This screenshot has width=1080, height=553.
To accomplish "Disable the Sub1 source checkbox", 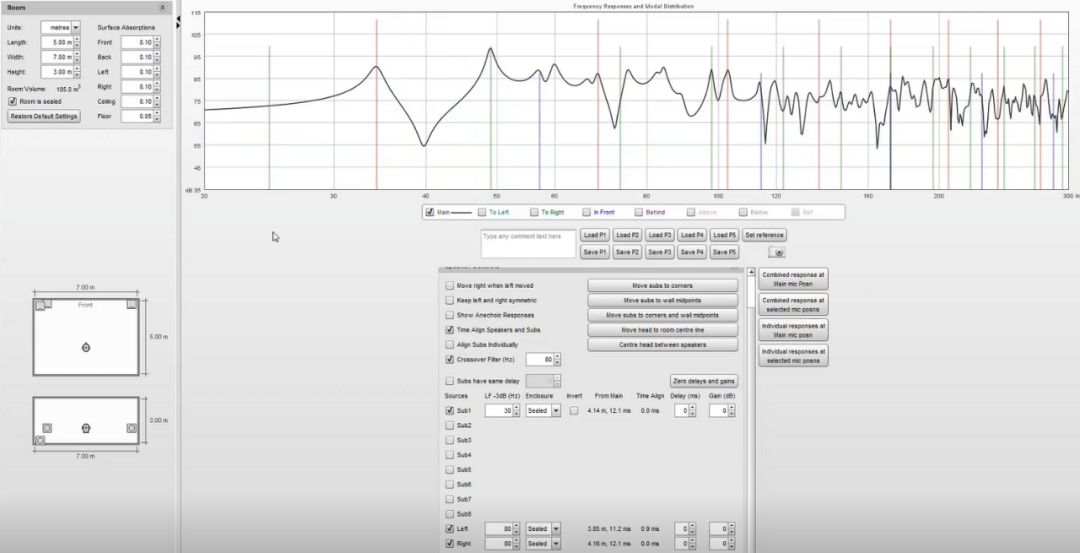I will (x=450, y=410).
